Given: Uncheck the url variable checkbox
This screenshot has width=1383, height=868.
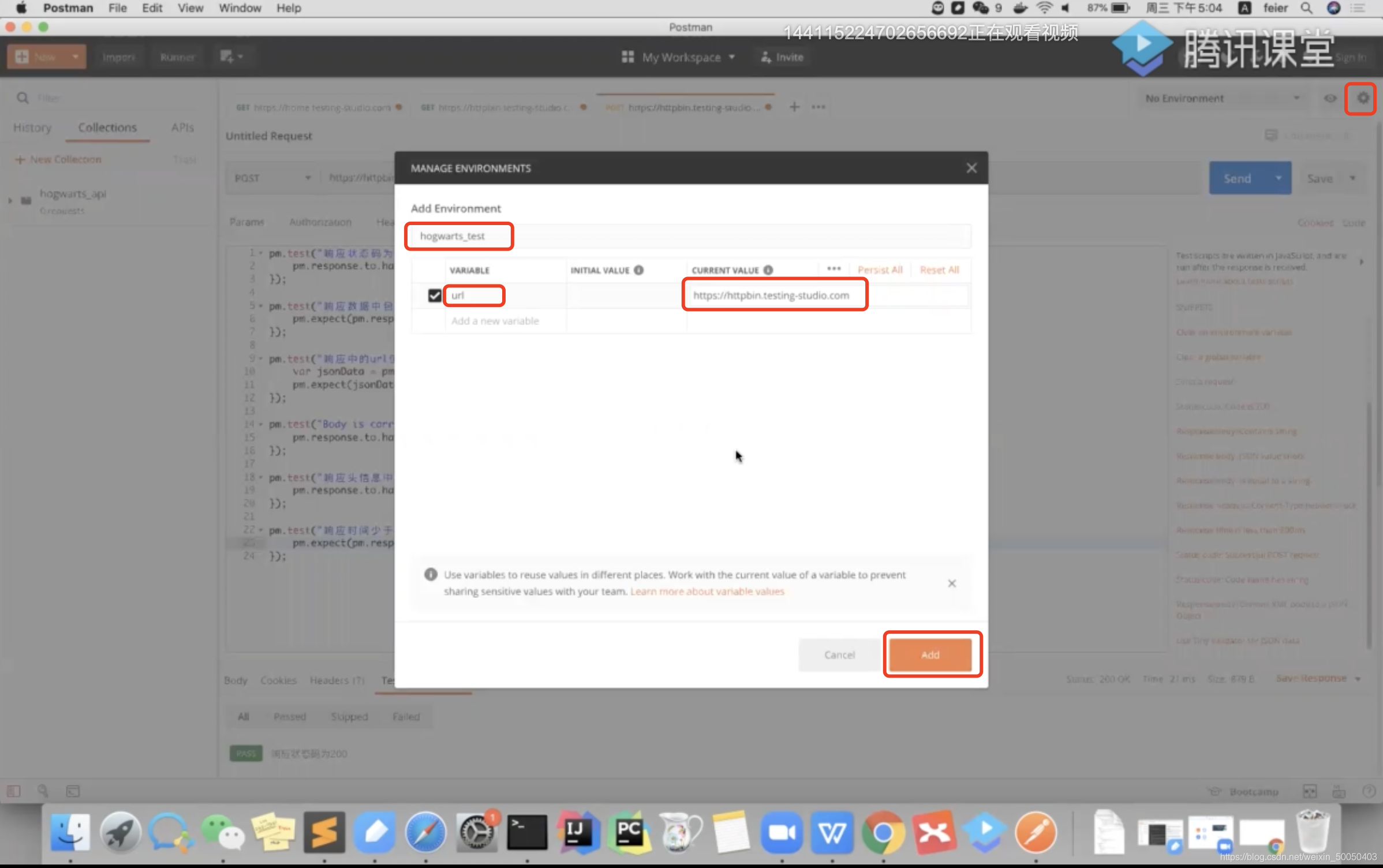Looking at the screenshot, I should tap(435, 295).
